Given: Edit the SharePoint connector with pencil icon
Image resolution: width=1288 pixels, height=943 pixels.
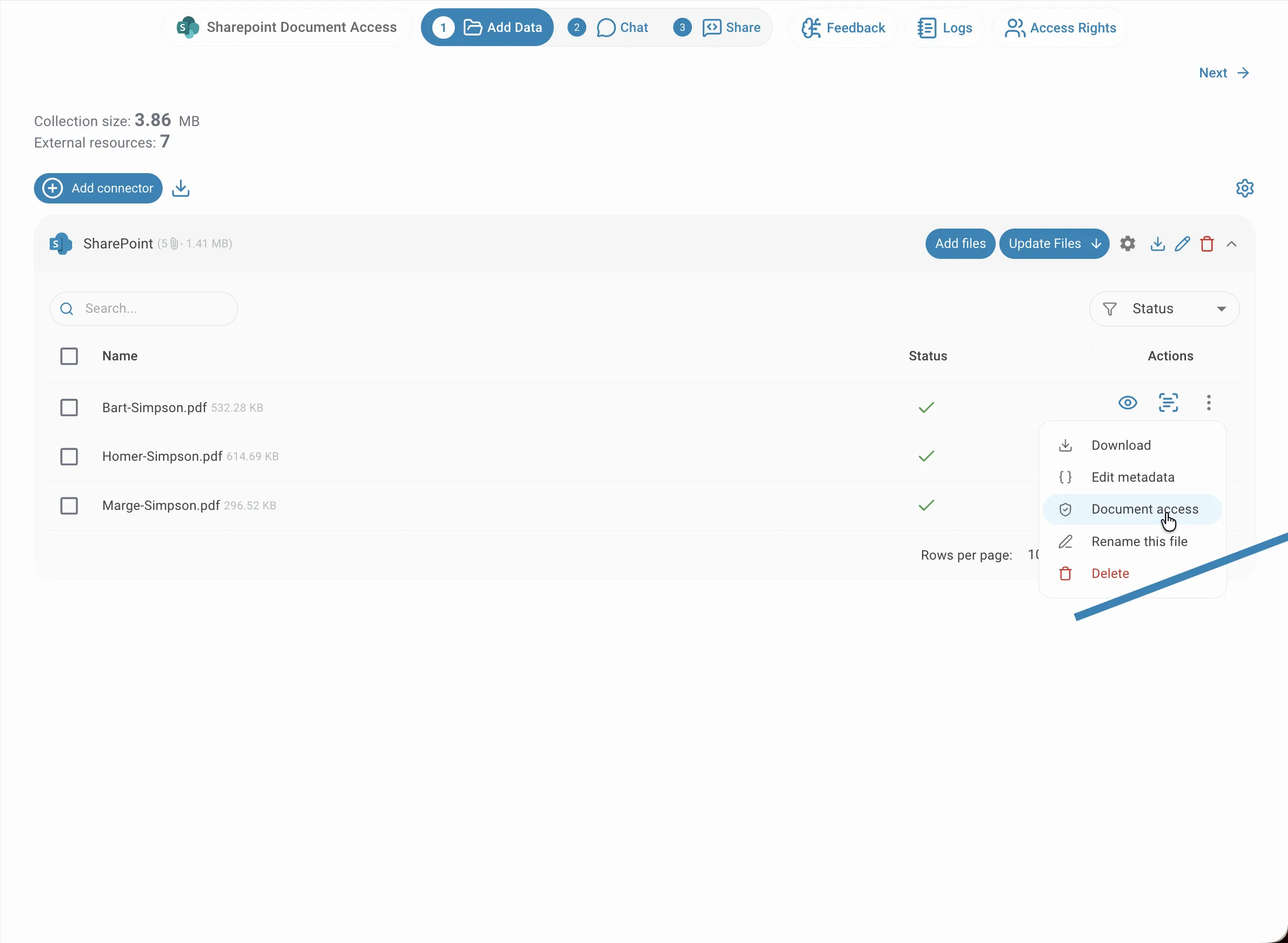Looking at the screenshot, I should (1182, 244).
